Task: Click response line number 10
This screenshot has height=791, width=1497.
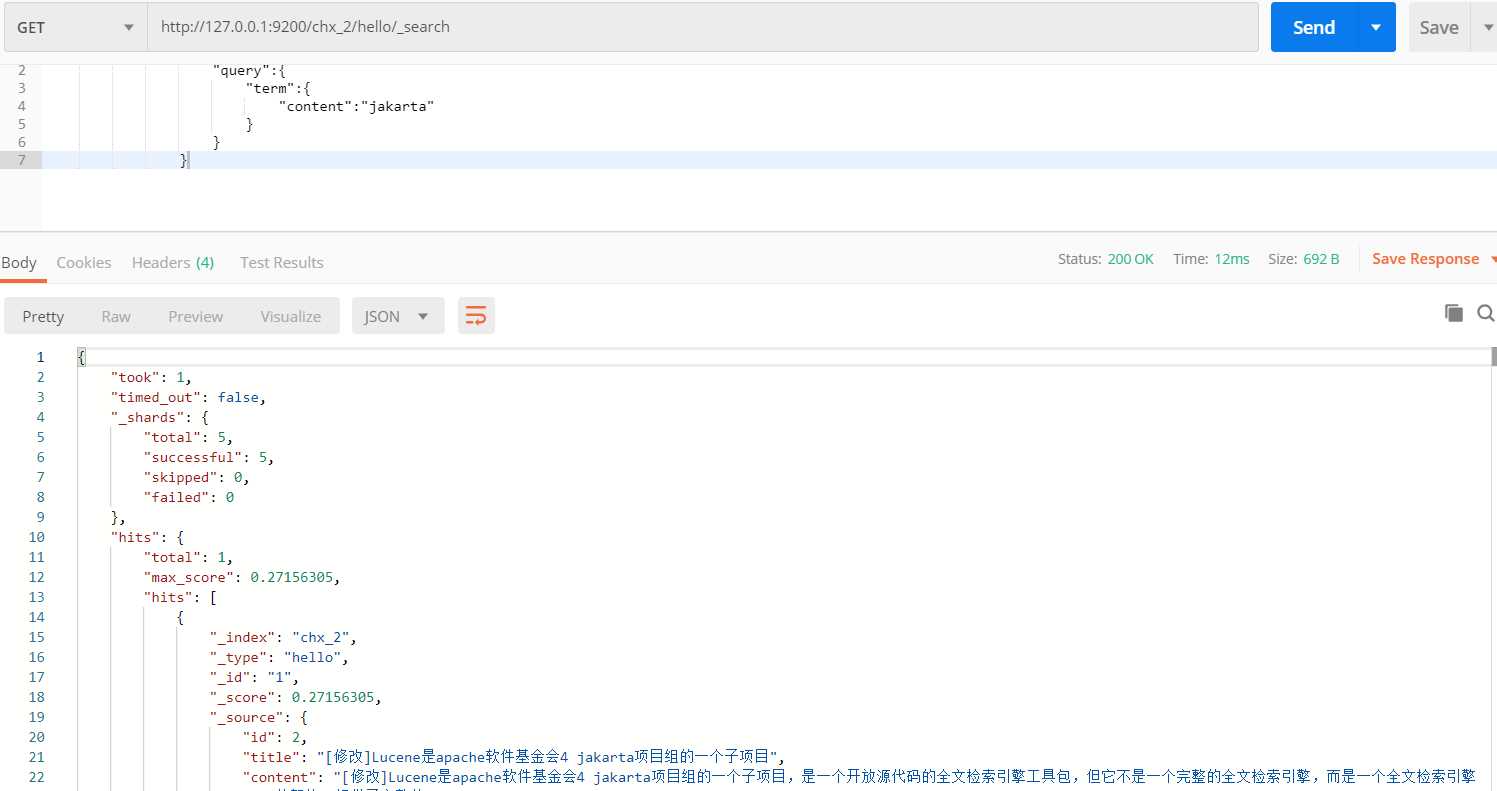Action: pos(37,537)
